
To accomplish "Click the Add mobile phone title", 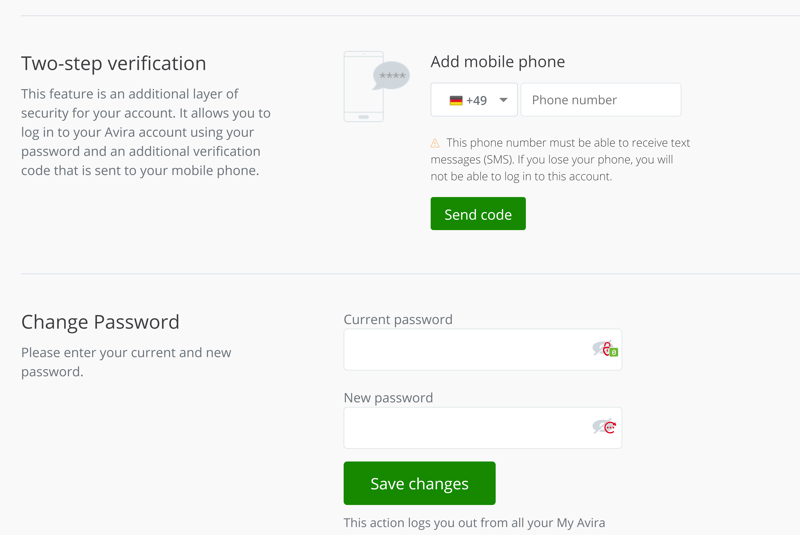I will (497, 62).
